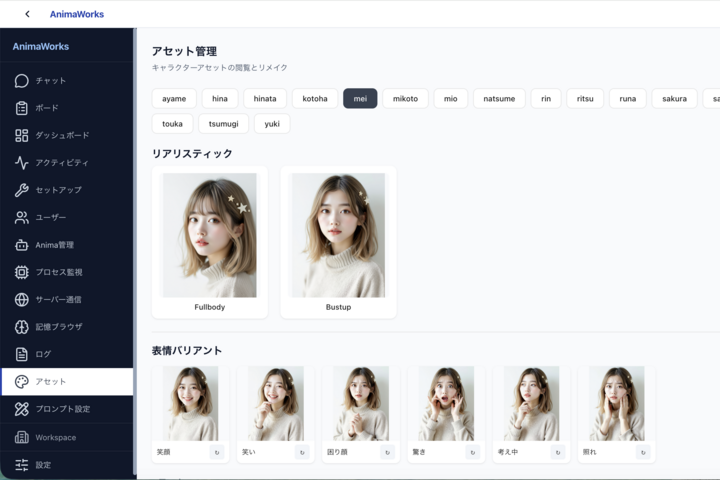This screenshot has width=720, height=480.
Task: Open the チャット chat bubble icon
Action: [x=22, y=81]
